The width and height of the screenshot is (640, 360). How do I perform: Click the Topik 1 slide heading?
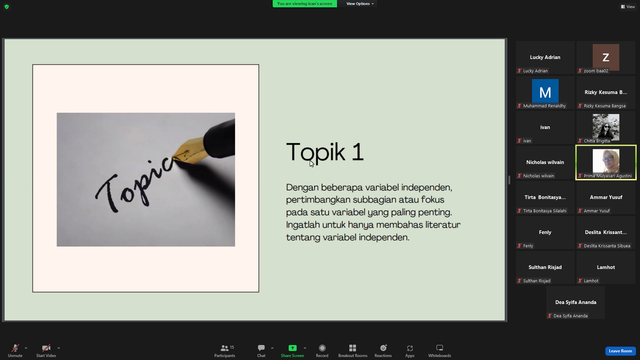click(x=325, y=152)
